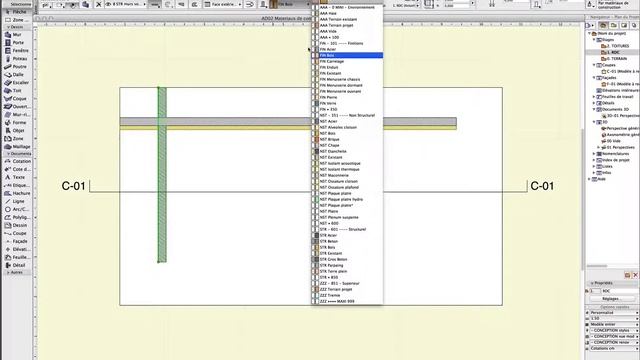Image resolution: width=640 pixels, height=360 pixels.
Task: Open the project map view in Navigator
Action: click(603, 25)
